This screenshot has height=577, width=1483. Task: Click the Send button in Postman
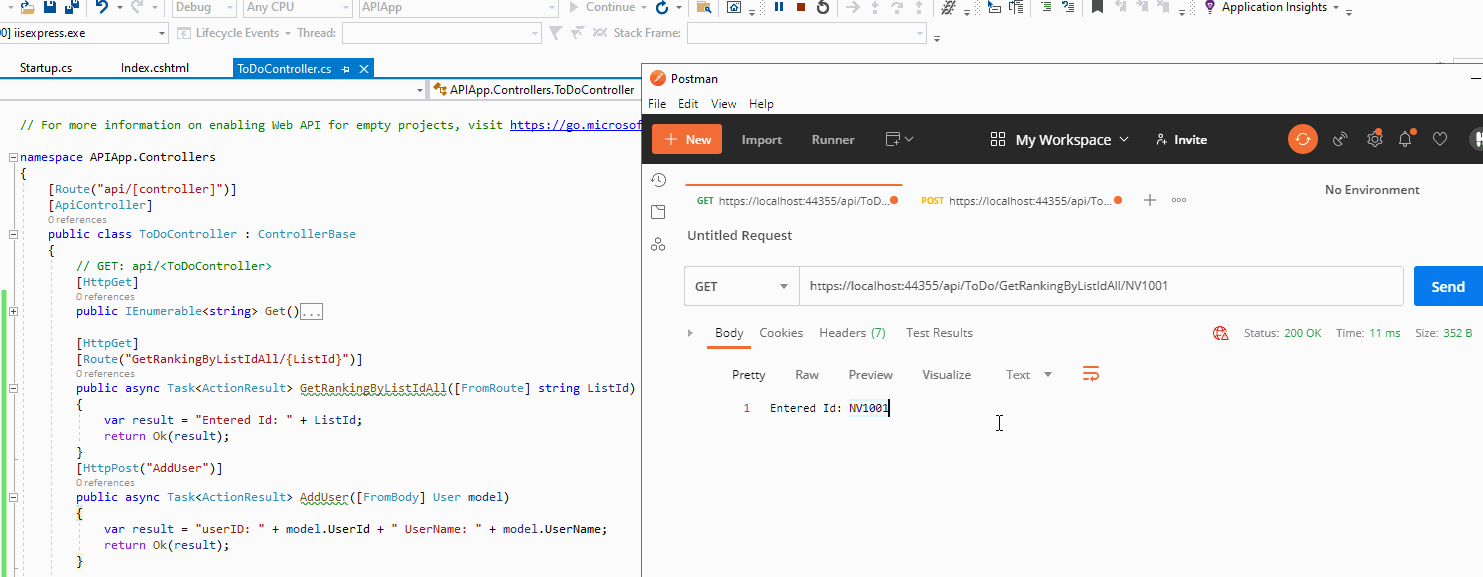(1447, 285)
